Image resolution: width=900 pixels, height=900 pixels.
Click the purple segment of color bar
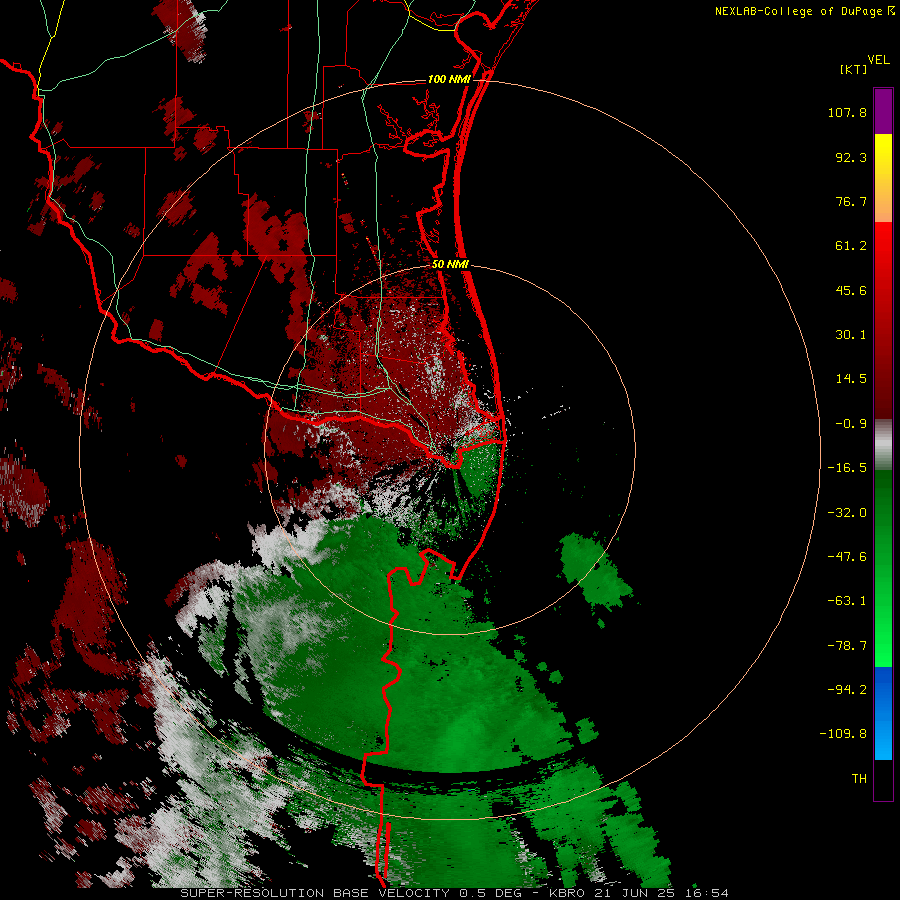click(x=883, y=111)
